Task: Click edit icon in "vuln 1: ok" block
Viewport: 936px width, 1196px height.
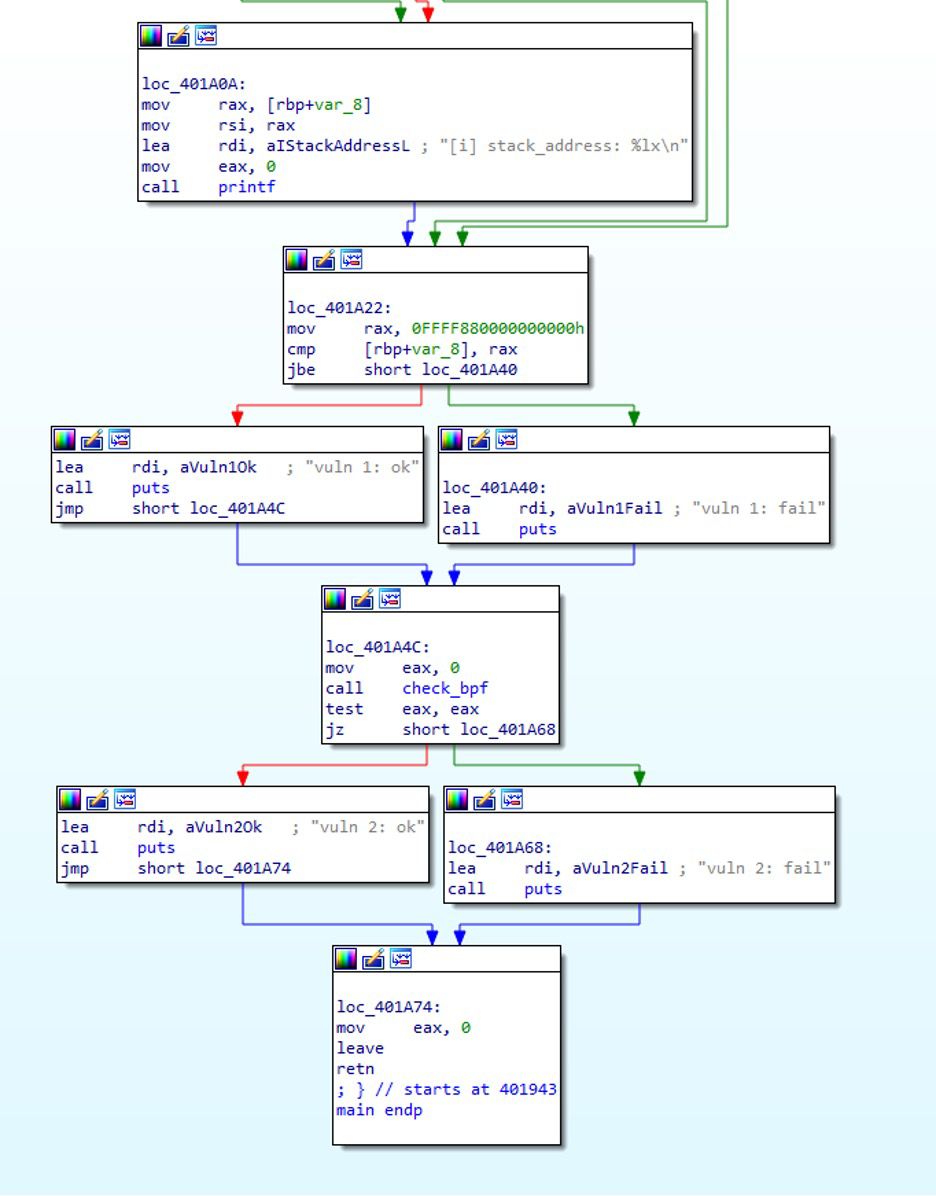Action: coord(92,439)
